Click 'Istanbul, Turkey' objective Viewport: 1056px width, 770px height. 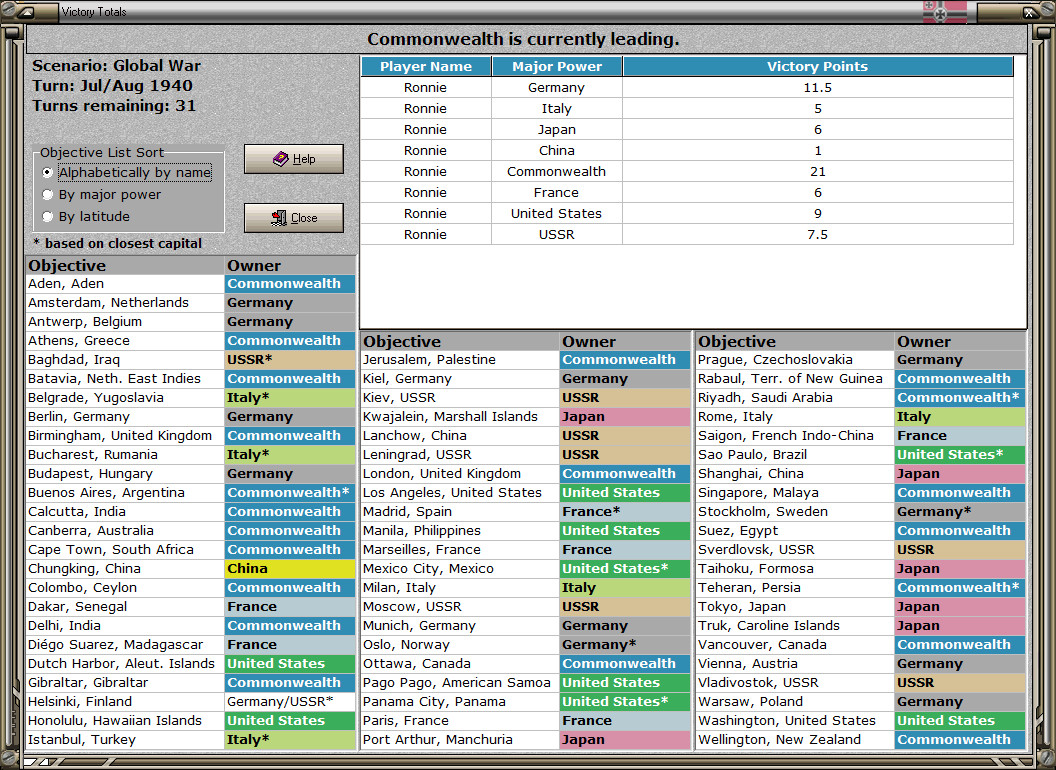(125, 740)
